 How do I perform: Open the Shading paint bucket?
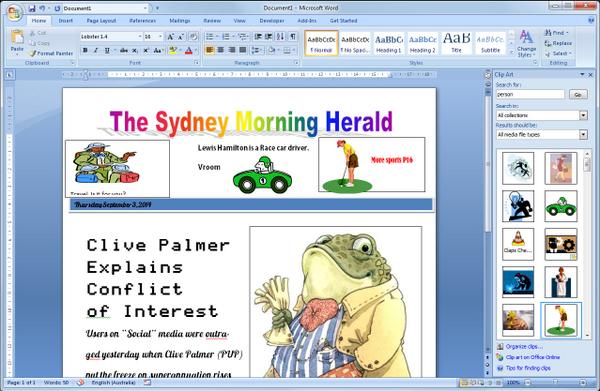click(x=271, y=50)
